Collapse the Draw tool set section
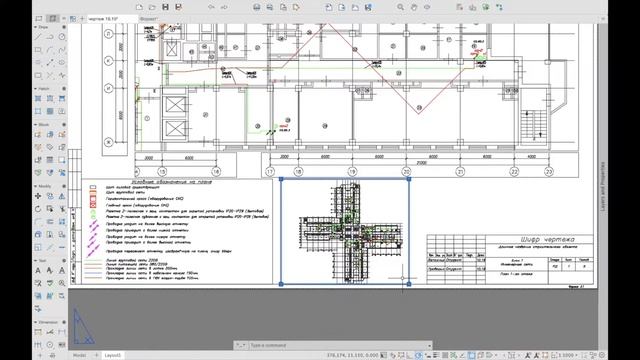Viewport: 640px width, 360px height. (36, 27)
